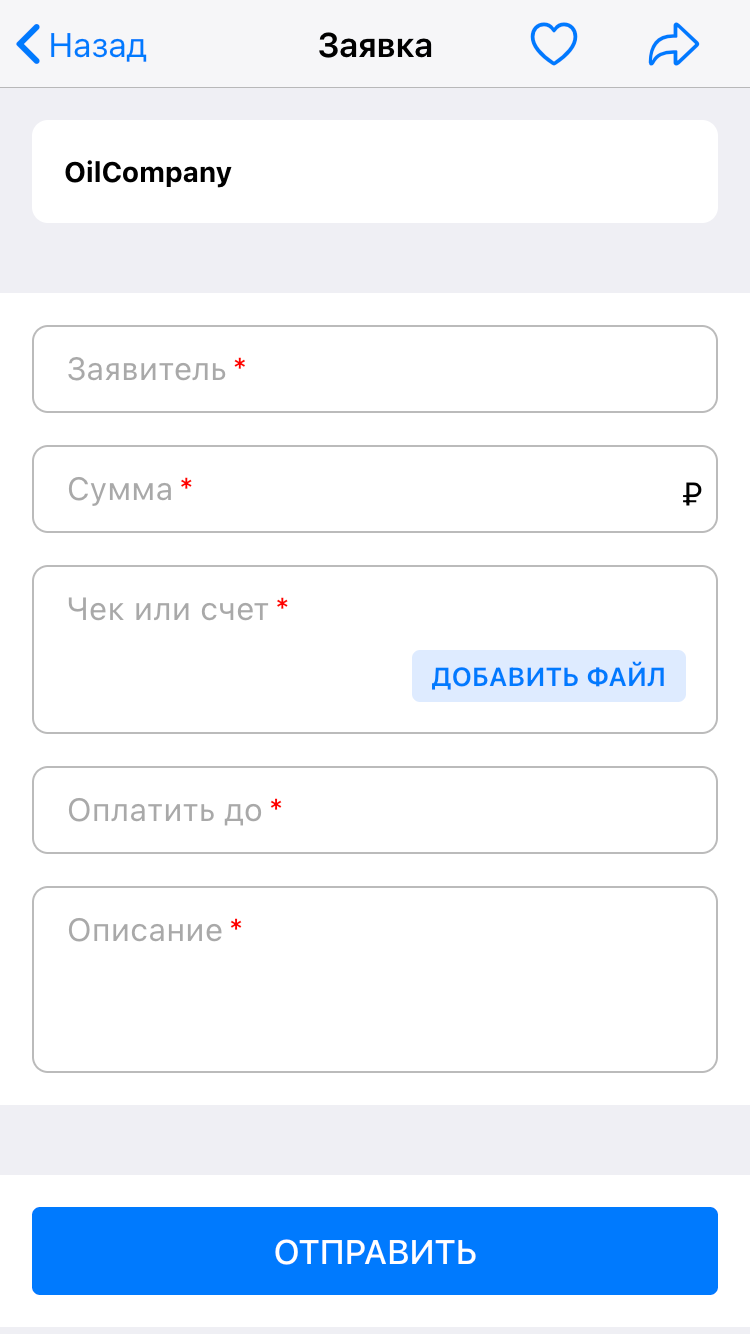Add request to favorites with heart icon

553,46
